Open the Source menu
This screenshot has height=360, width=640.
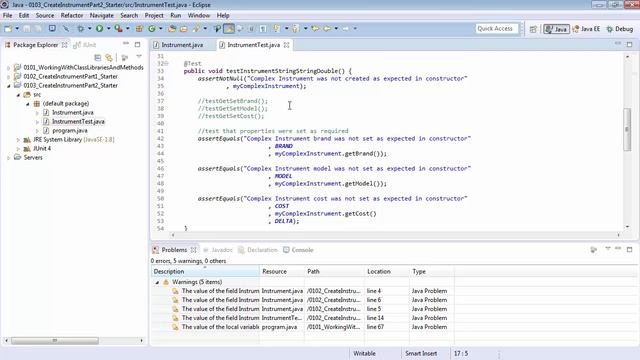coord(45,16)
